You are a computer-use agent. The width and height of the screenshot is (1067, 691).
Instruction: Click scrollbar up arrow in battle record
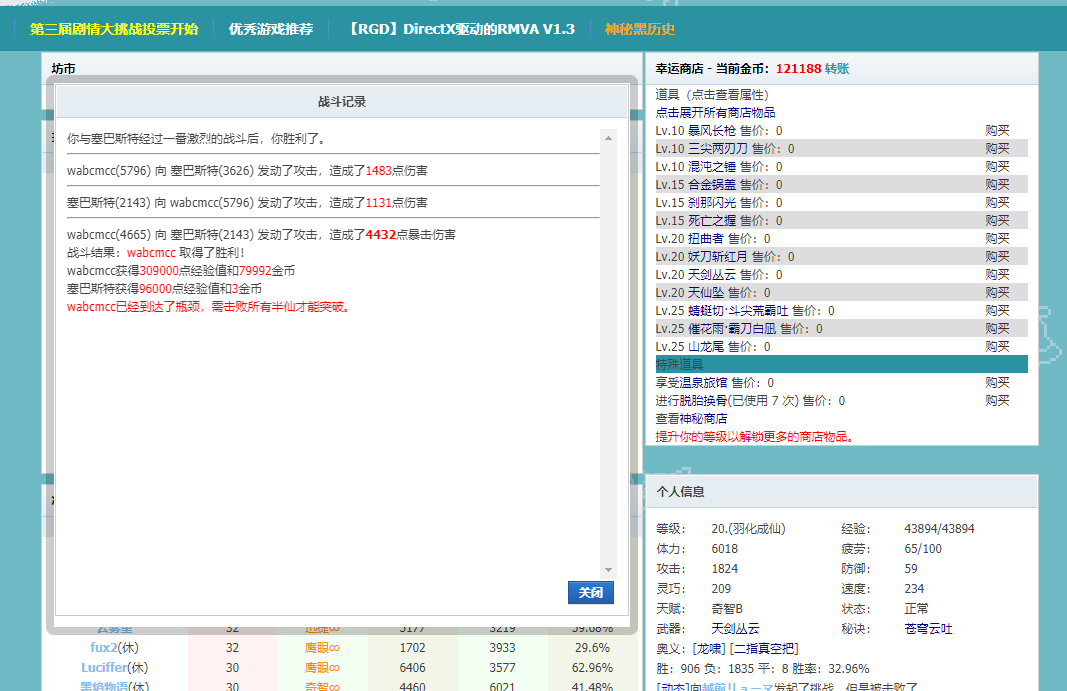coord(608,138)
